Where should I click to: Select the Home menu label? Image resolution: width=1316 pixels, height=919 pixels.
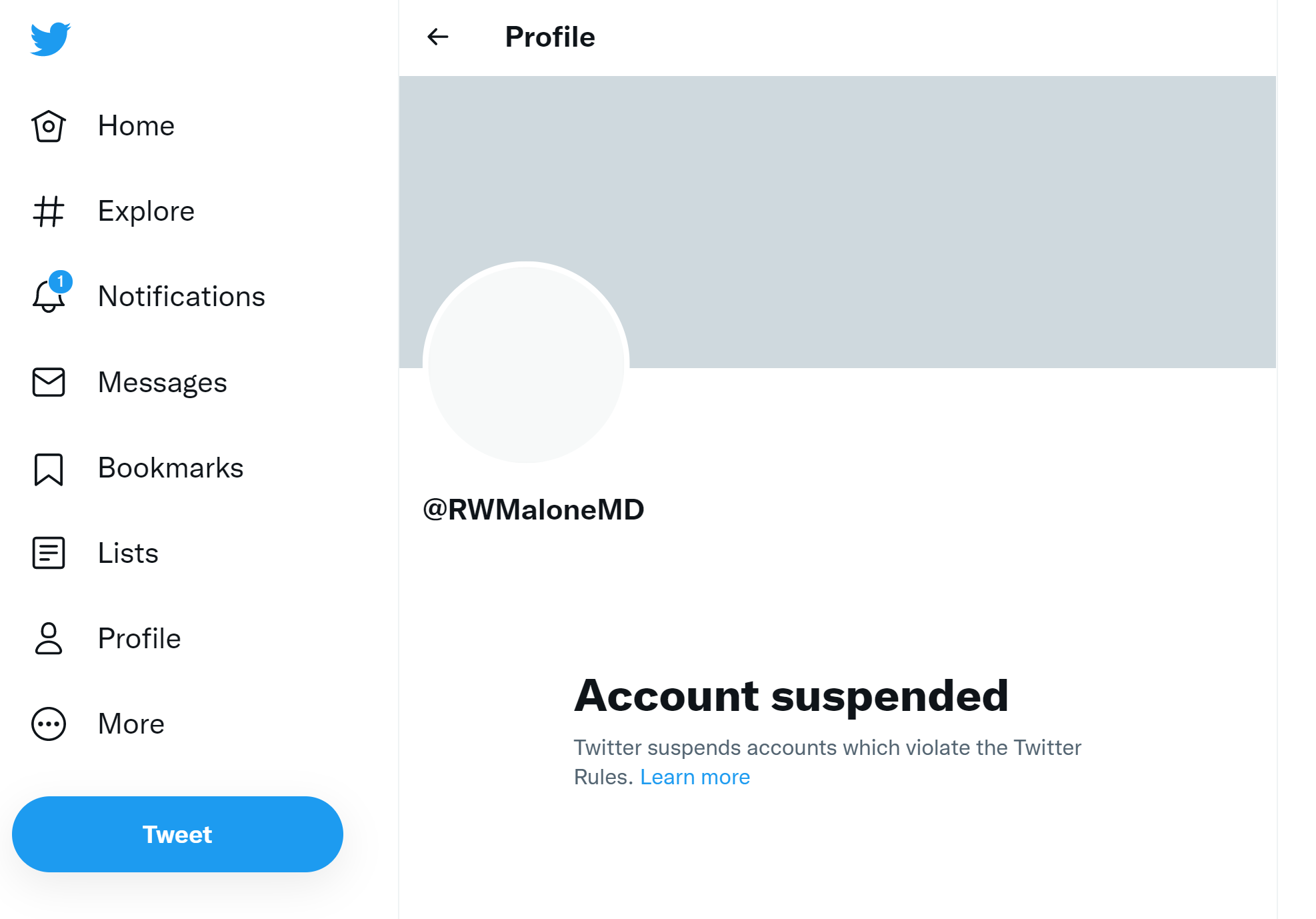[136, 125]
